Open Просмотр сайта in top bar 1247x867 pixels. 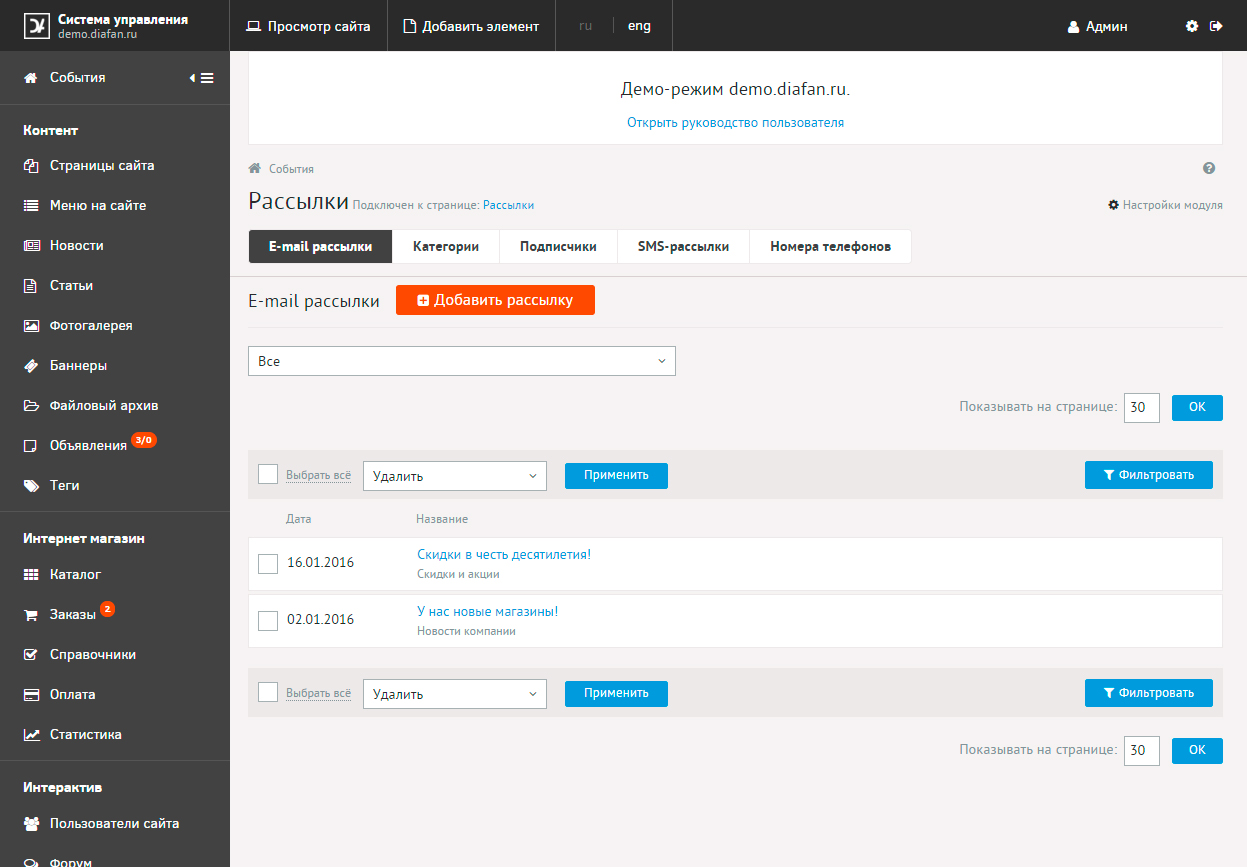click(x=308, y=26)
